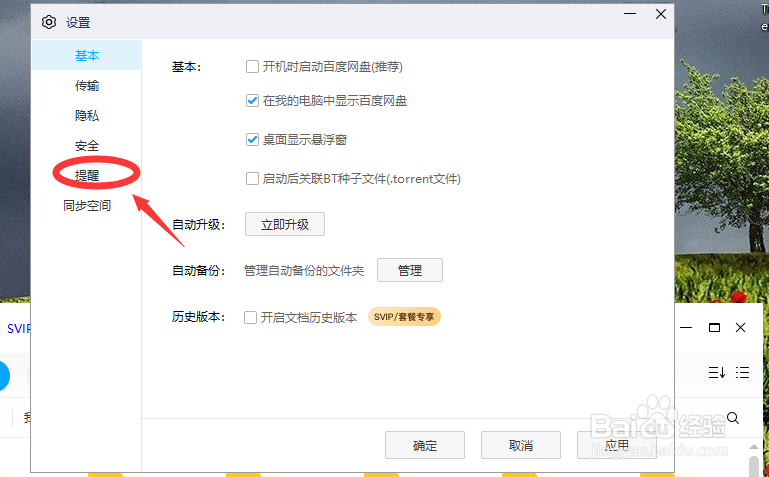Toggle 桌面显示悬浮窗 checkbox

click(252, 140)
